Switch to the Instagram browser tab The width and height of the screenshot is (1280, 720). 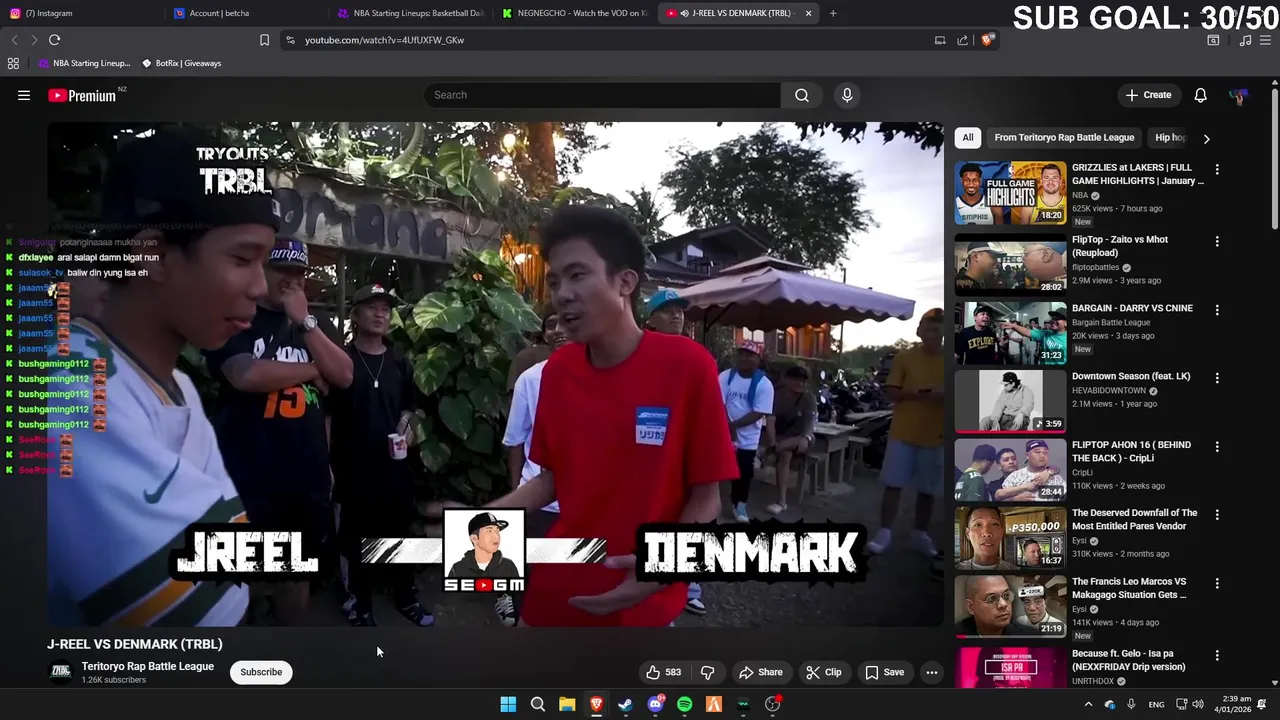(82, 13)
